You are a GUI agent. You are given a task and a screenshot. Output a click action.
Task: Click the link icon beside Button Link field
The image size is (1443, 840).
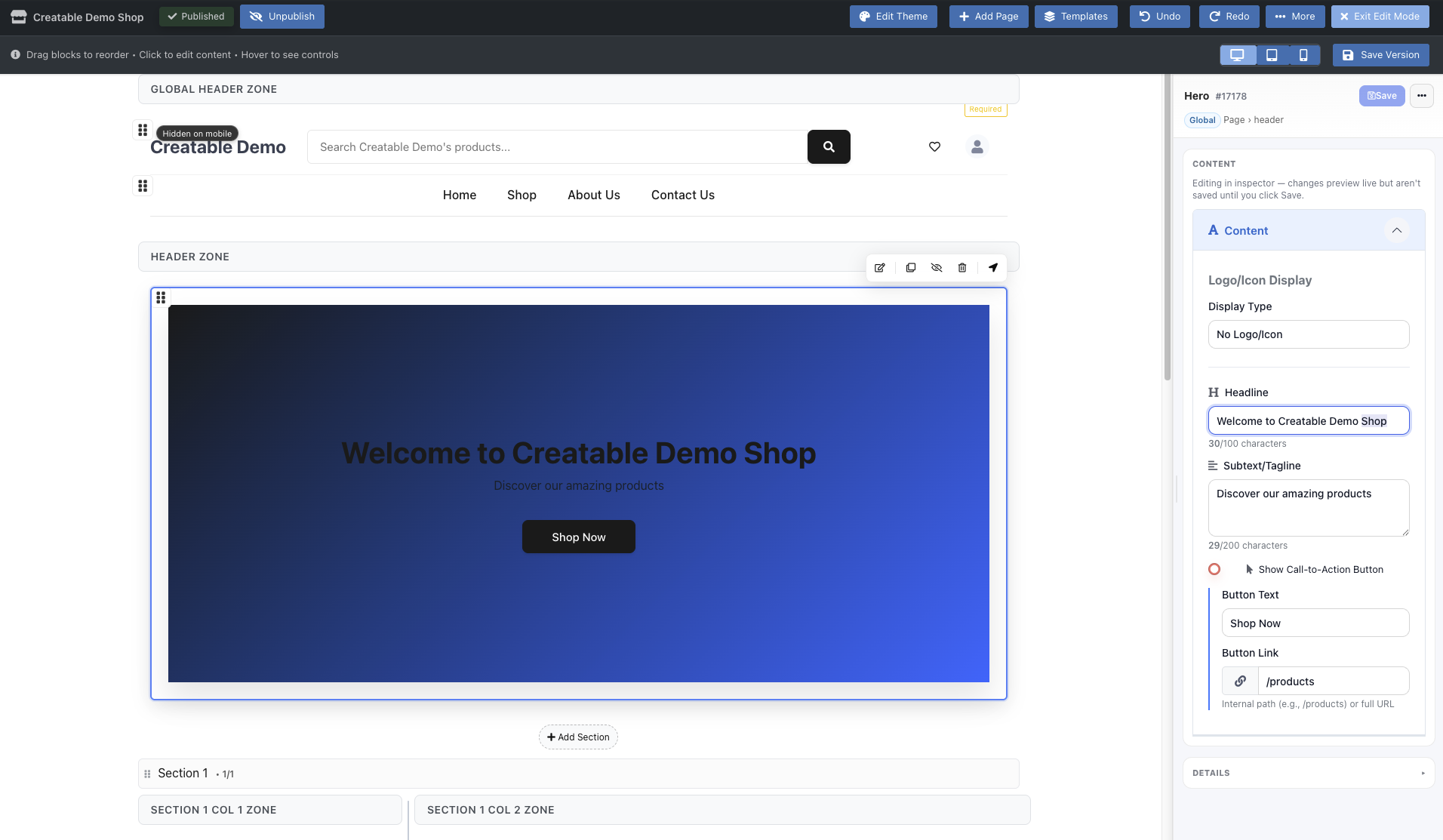click(x=1240, y=680)
